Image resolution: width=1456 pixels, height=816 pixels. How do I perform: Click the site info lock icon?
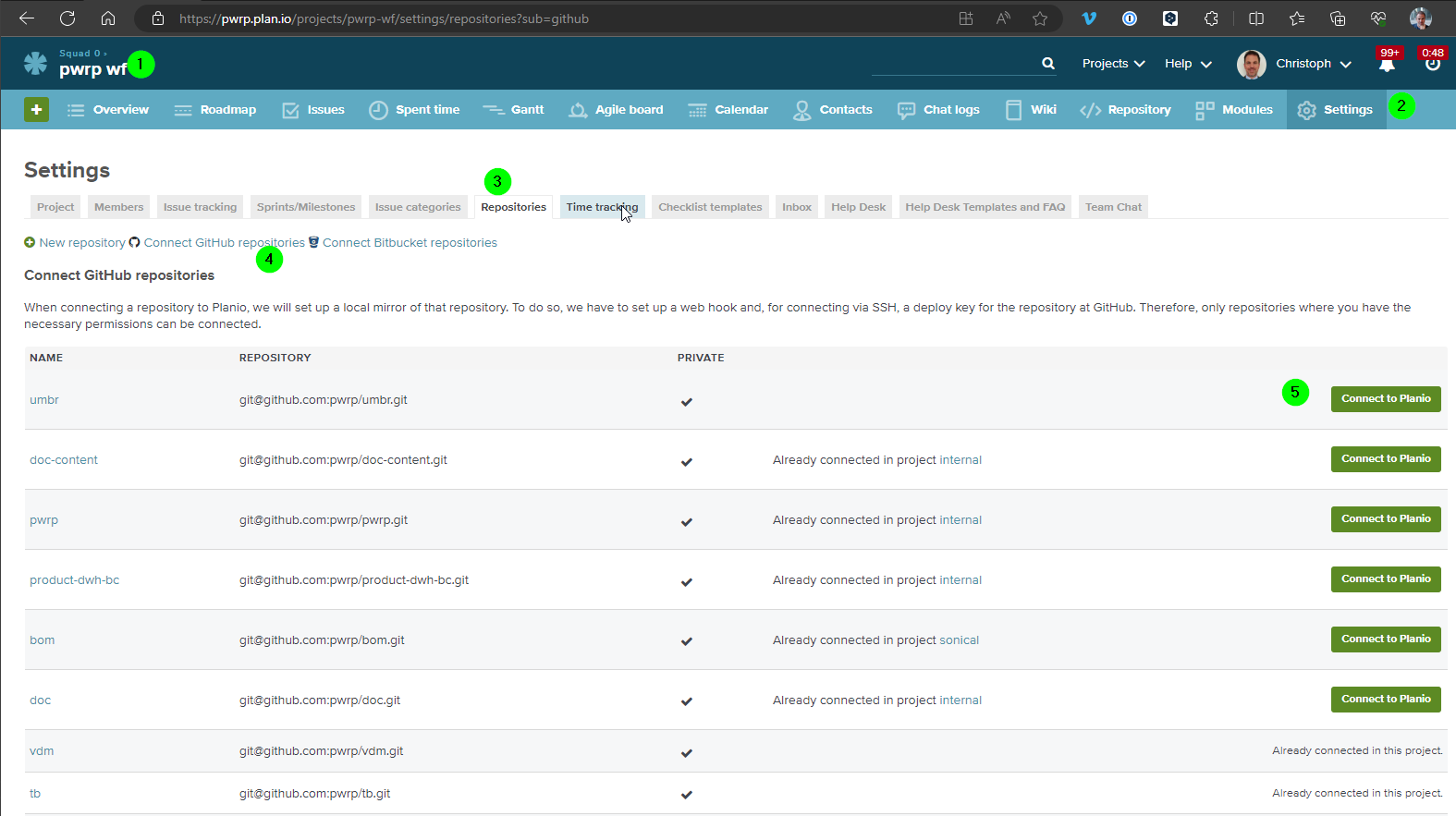(x=158, y=18)
